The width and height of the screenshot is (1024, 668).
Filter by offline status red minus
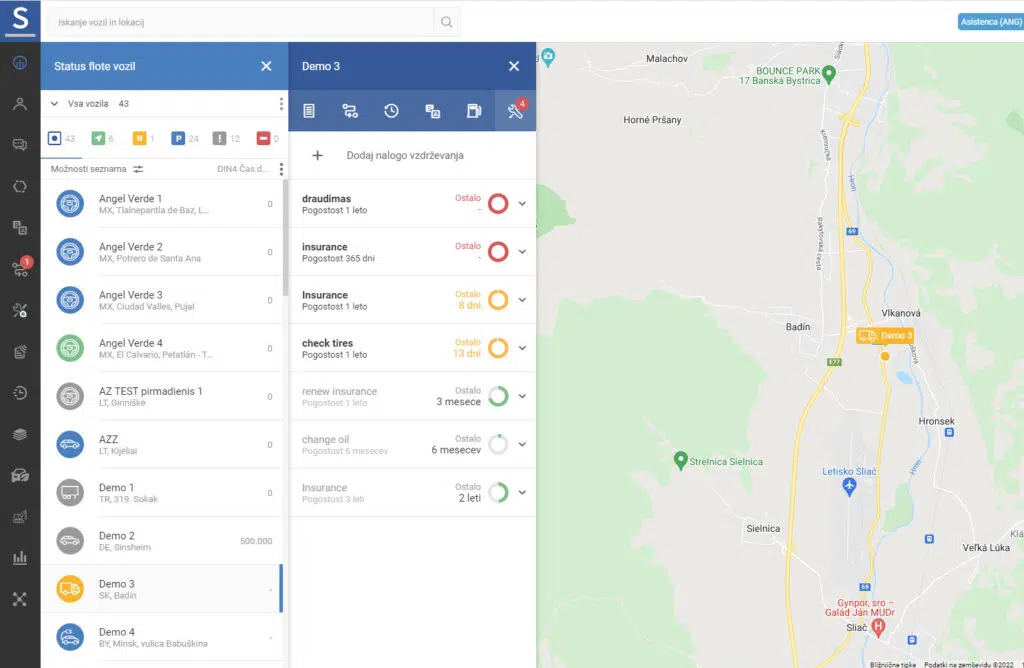267,138
